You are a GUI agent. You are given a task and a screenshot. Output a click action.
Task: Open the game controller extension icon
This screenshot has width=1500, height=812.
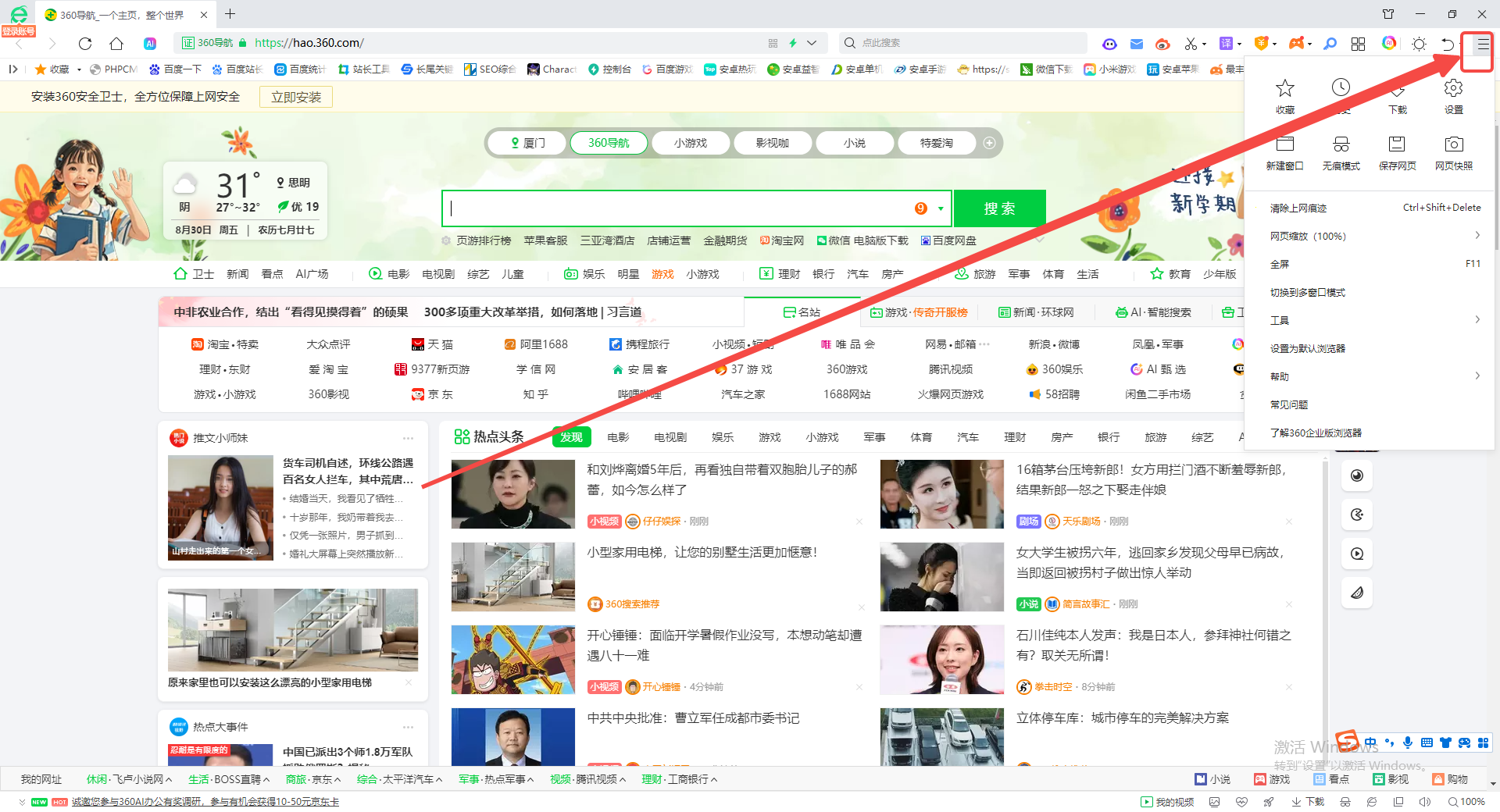click(1297, 44)
